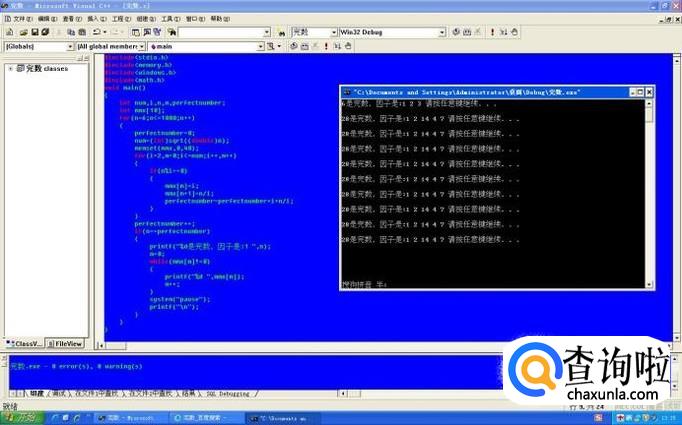The height and width of the screenshot is (425, 682).
Task: Click the Windows Start button
Action: 22,418
